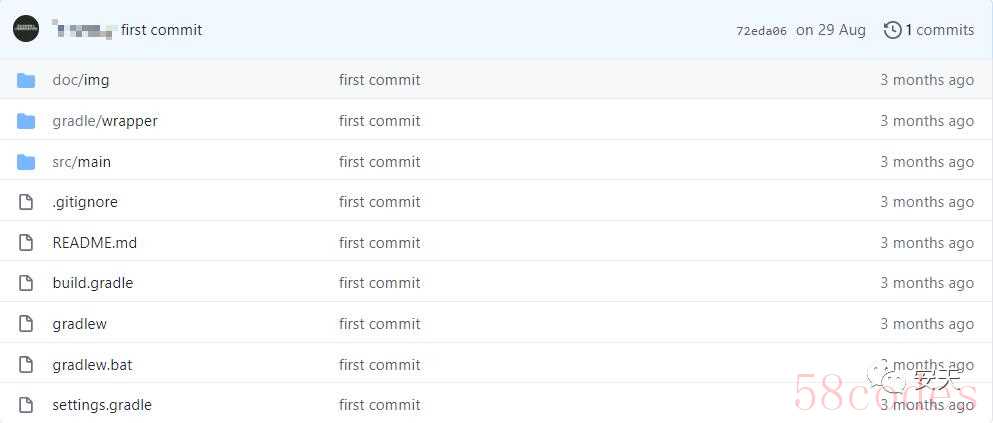The image size is (993, 423).
Task: Open the settings.gradle file
Action: click(x=101, y=405)
